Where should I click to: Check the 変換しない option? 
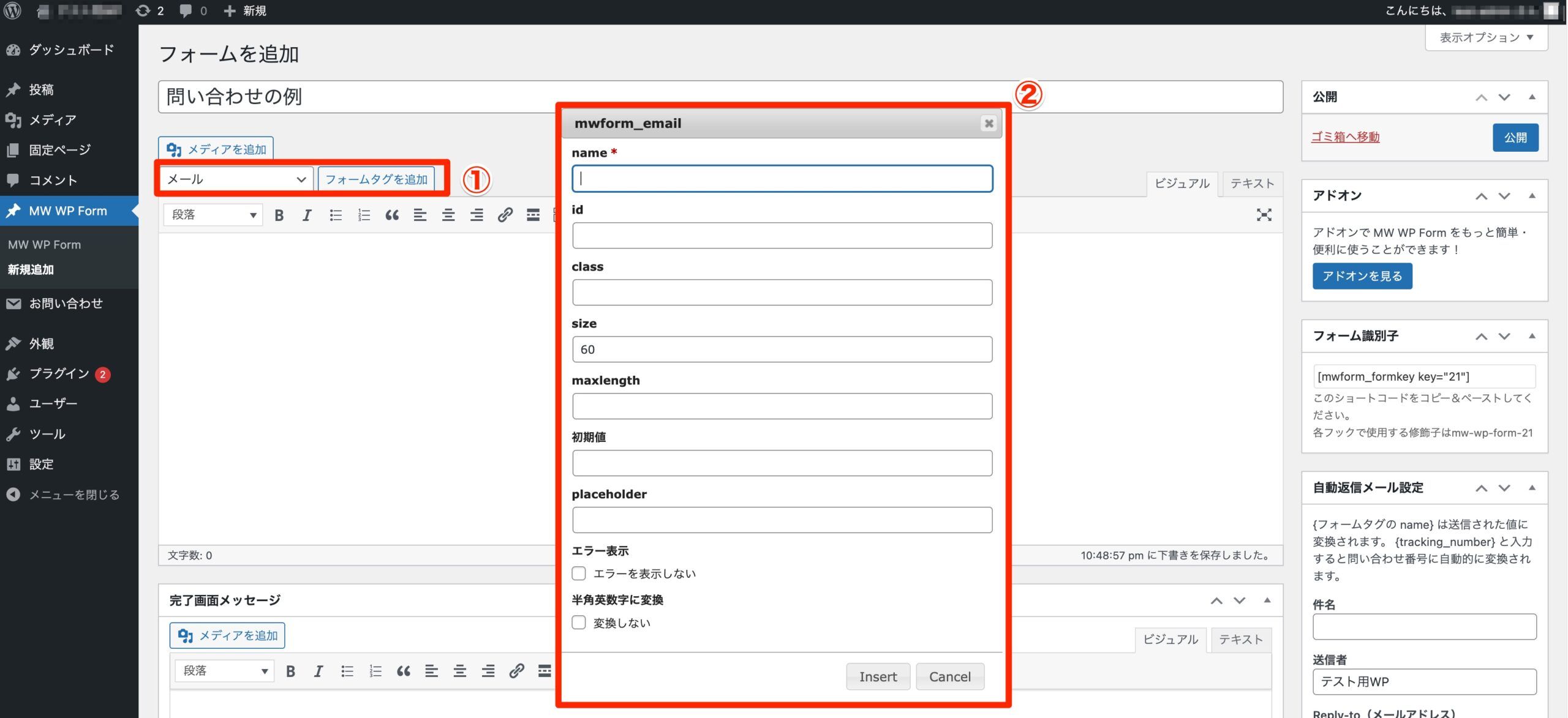tap(579, 622)
